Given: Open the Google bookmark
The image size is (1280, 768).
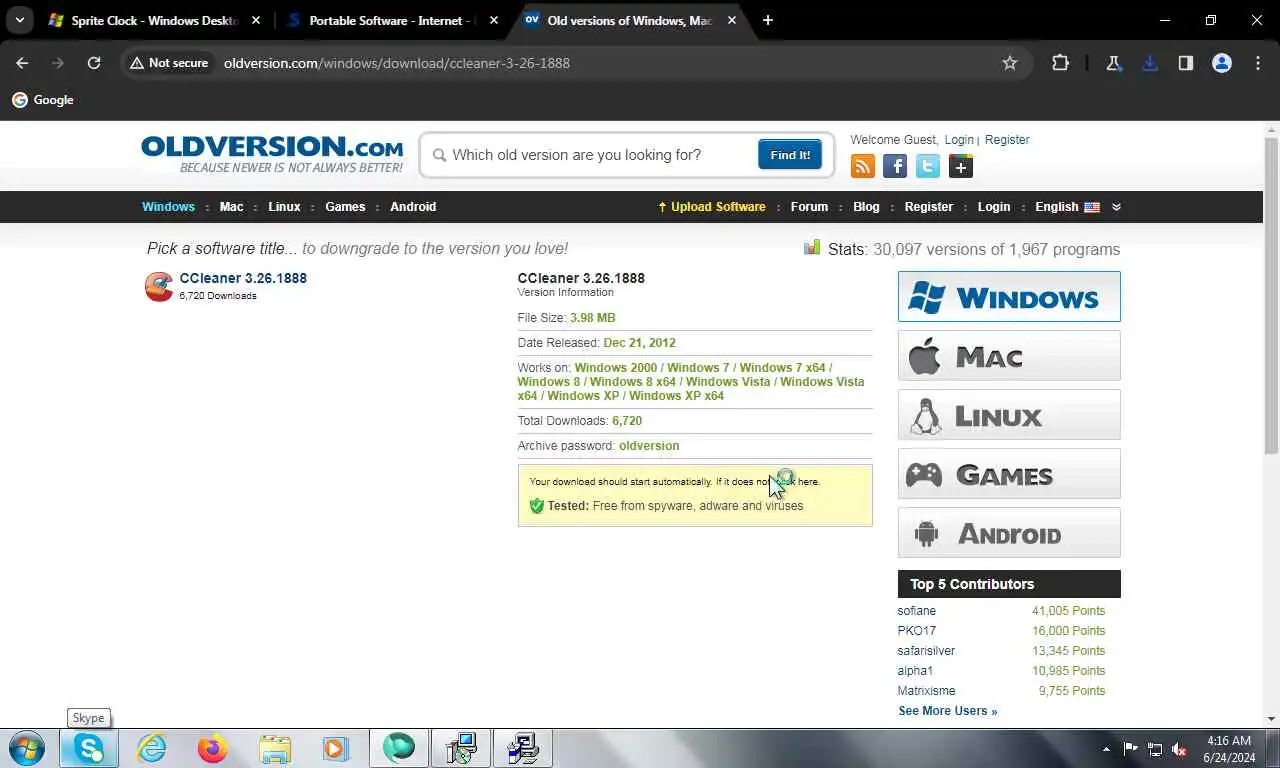Looking at the screenshot, I should tap(43, 100).
